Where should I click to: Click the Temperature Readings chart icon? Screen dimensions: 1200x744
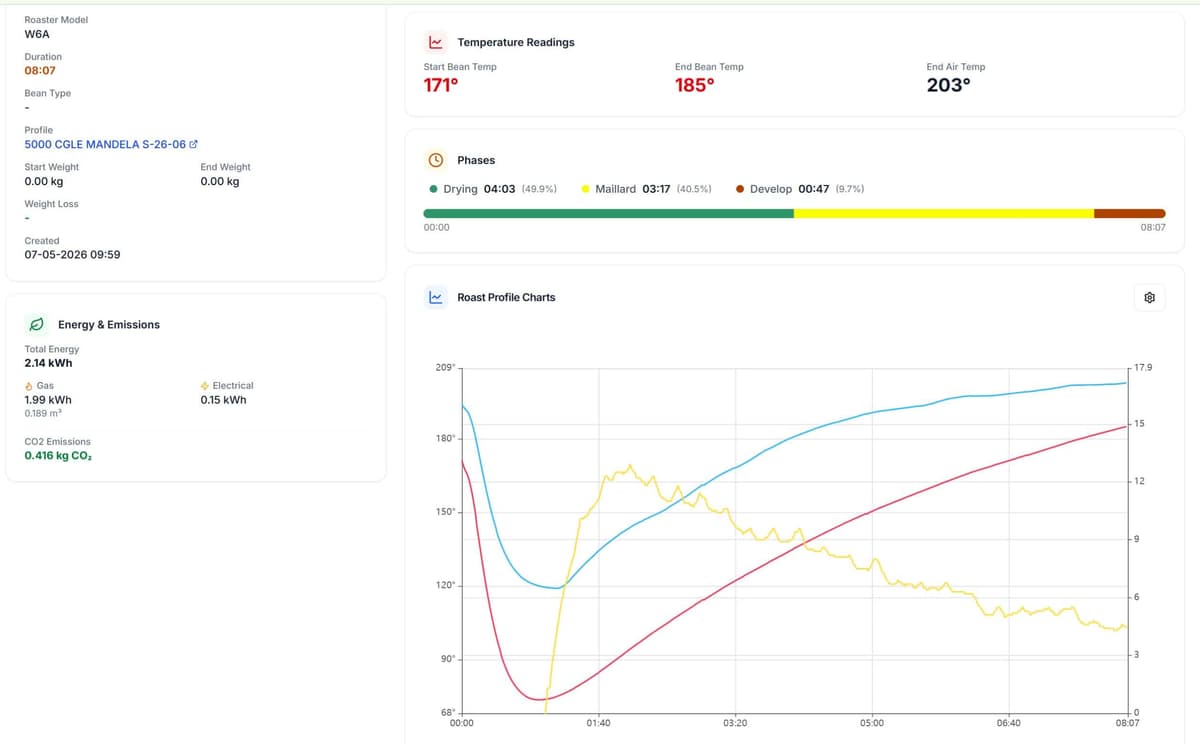pos(435,43)
